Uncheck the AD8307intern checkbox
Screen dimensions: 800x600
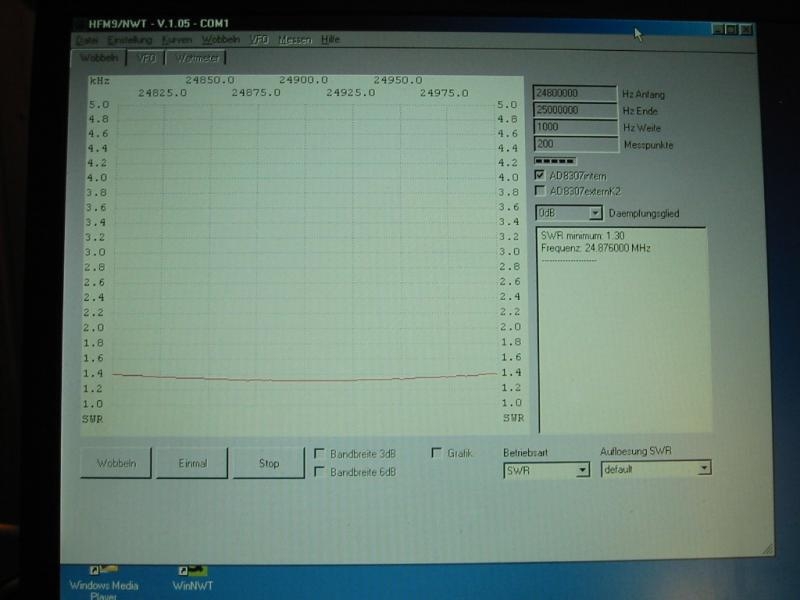point(539,175)
